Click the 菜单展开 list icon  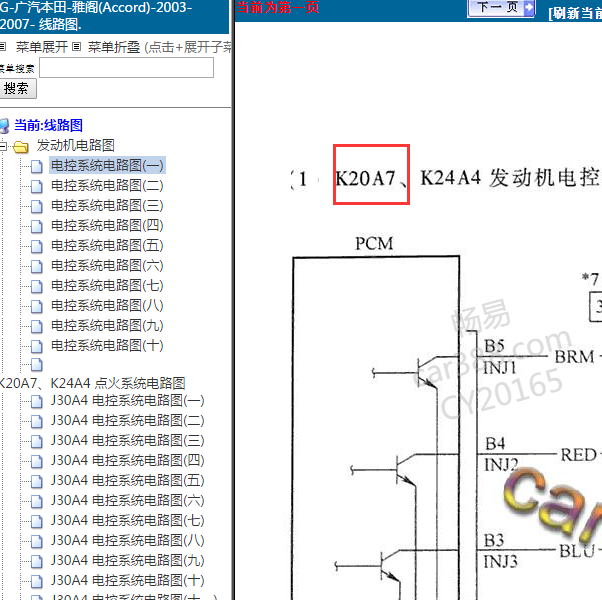[x=3, y=47]
